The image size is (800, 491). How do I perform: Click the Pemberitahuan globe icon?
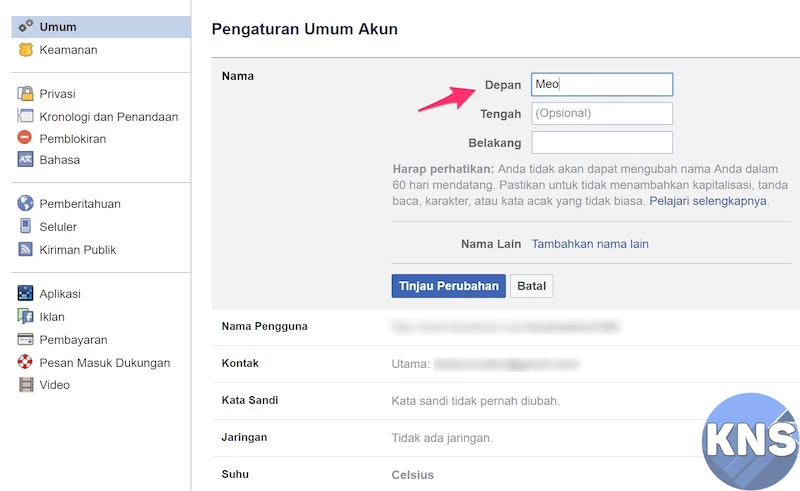pos(26,204)
